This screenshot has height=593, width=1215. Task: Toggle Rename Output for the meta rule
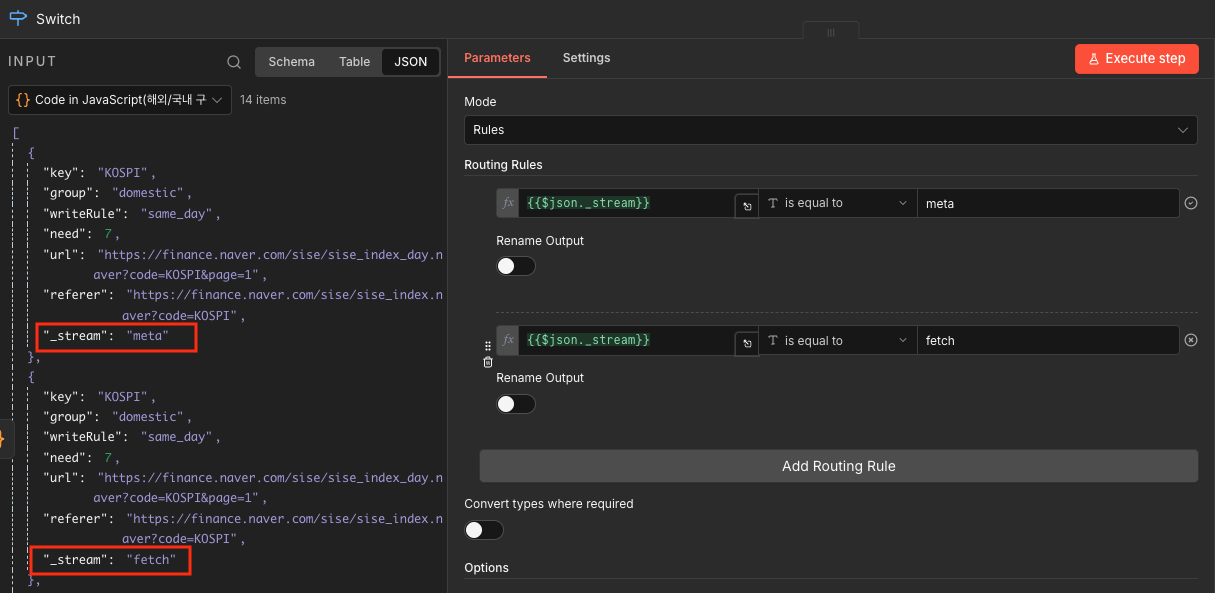(x=516, y=266)
